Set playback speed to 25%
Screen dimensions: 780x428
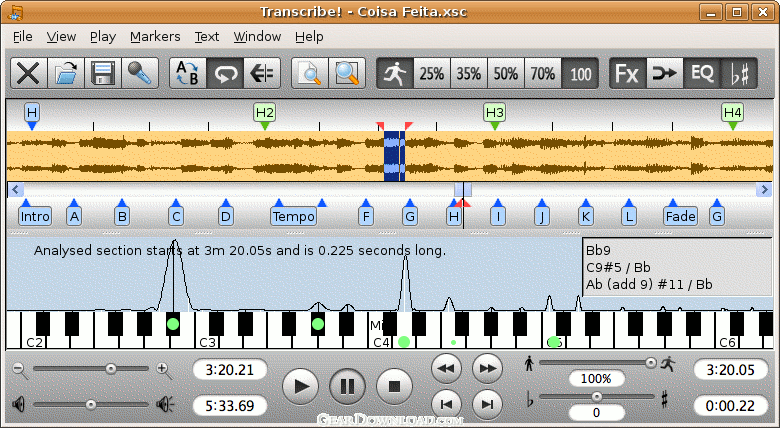[432, 74]
